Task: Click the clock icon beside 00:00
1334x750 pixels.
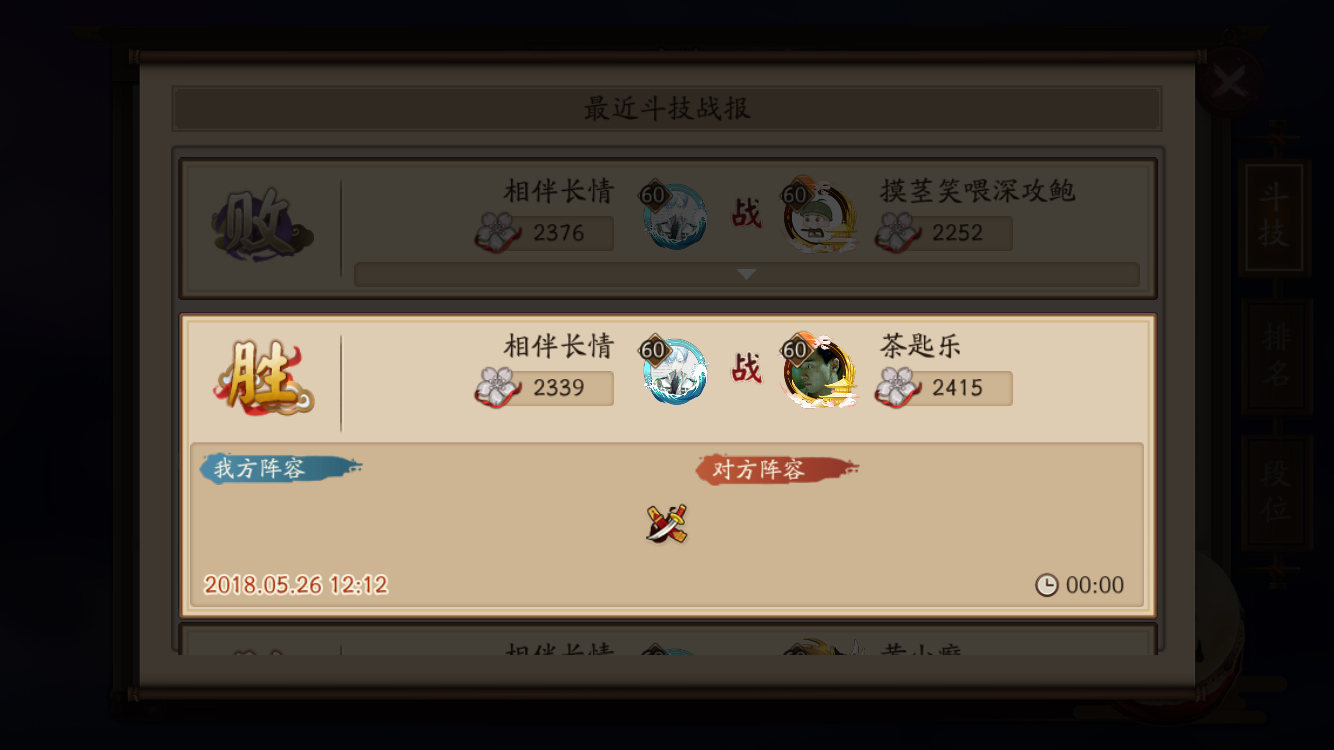Action: [1046, 585]
